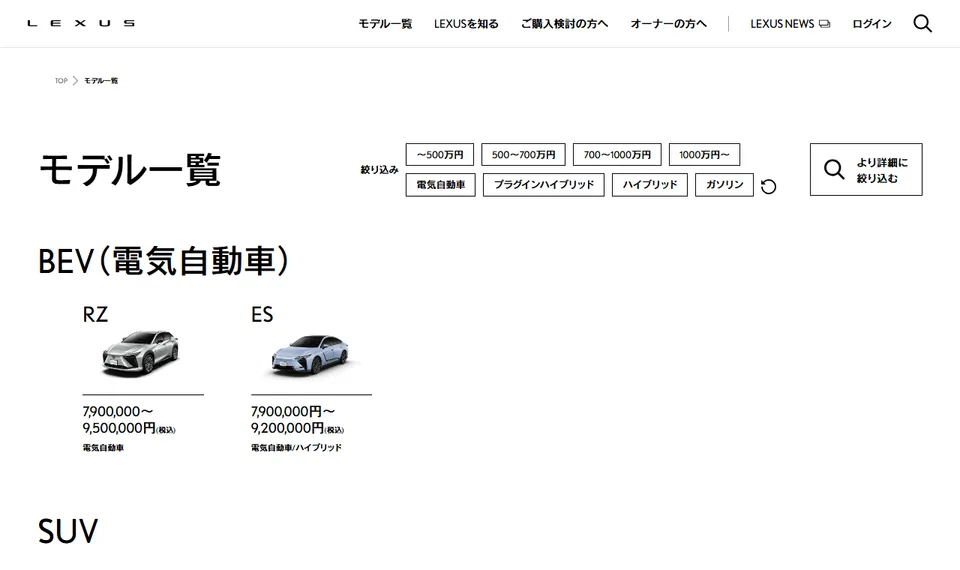Click the 電気自動車/ハイブリッド label under ES
This screenshot has height=570, width=960.
tap(296, 448)
